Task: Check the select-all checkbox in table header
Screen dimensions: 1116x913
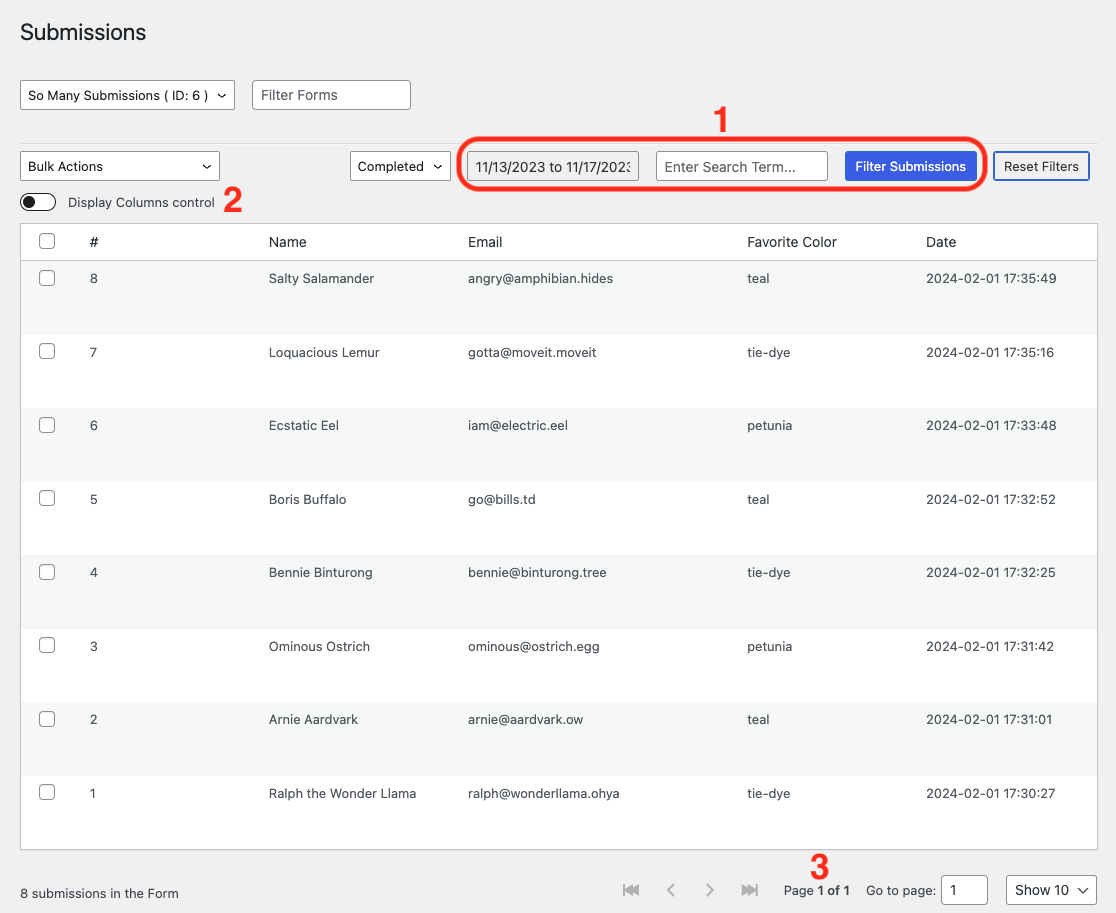Action: click(x=47, y=240)
